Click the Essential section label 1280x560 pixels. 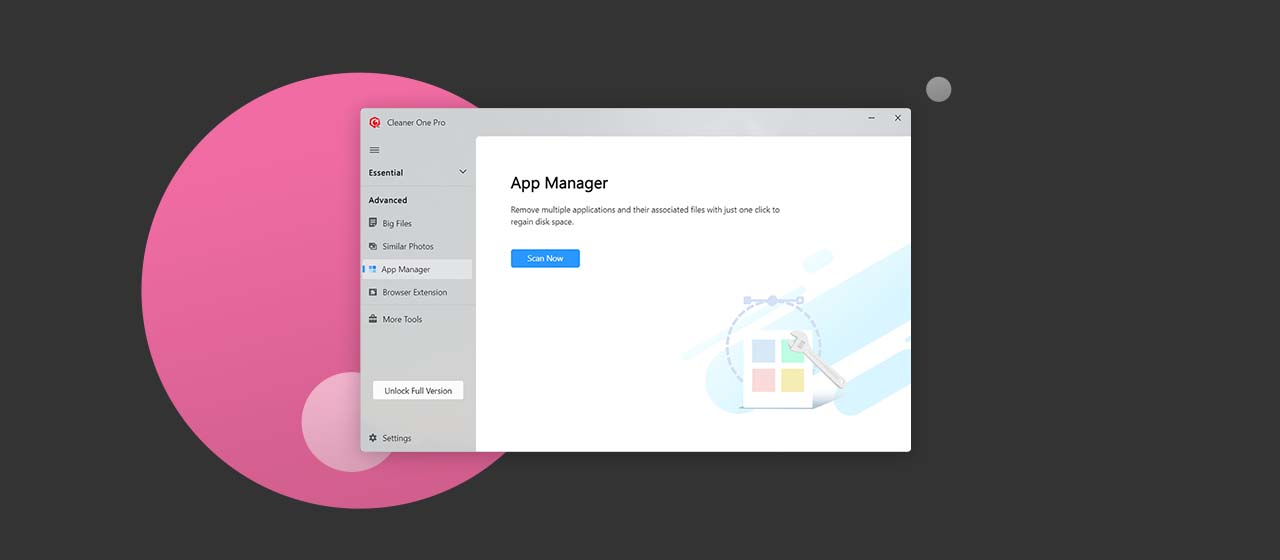point(386,173)
